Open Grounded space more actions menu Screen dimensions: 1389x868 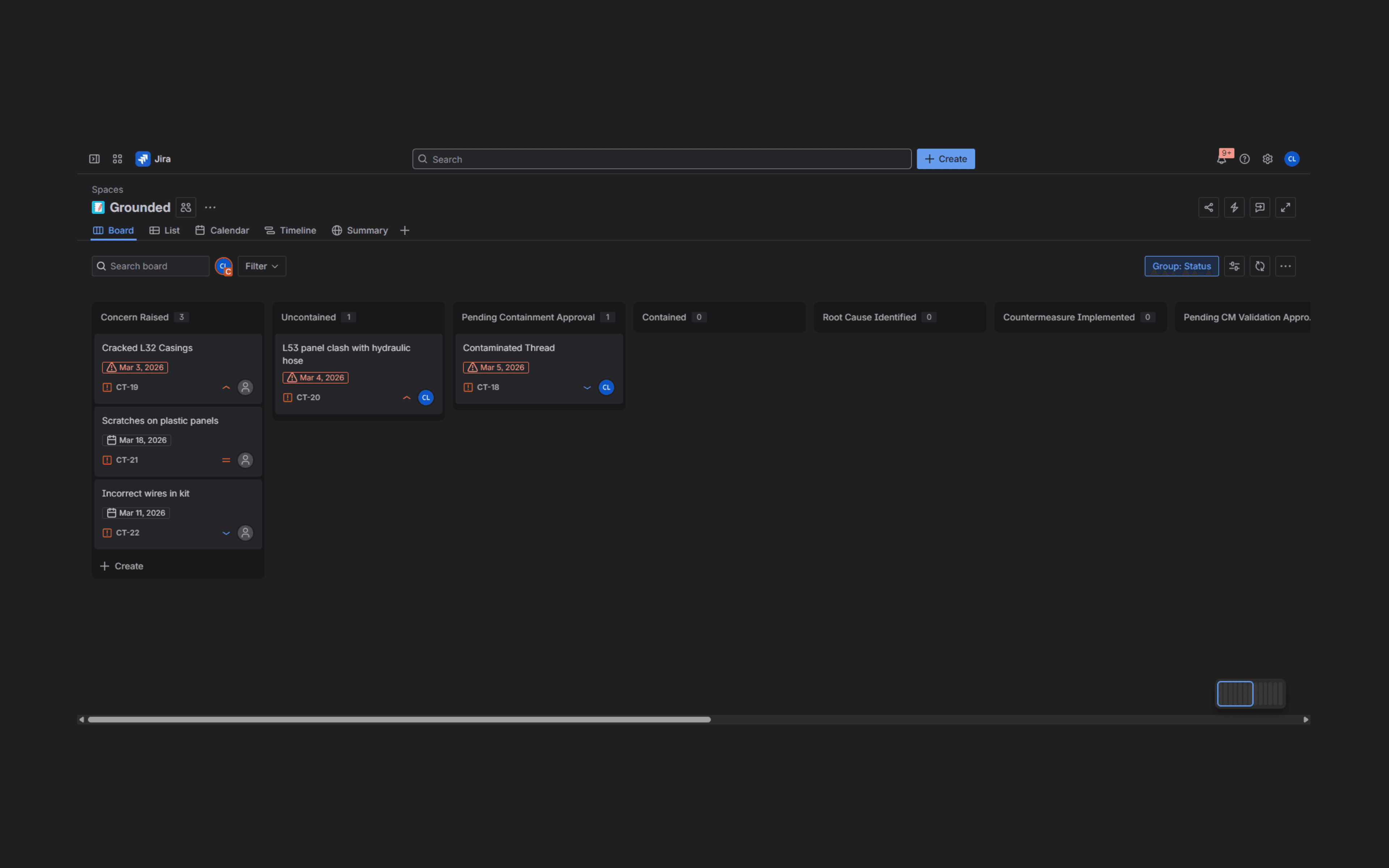coord(210,207)
